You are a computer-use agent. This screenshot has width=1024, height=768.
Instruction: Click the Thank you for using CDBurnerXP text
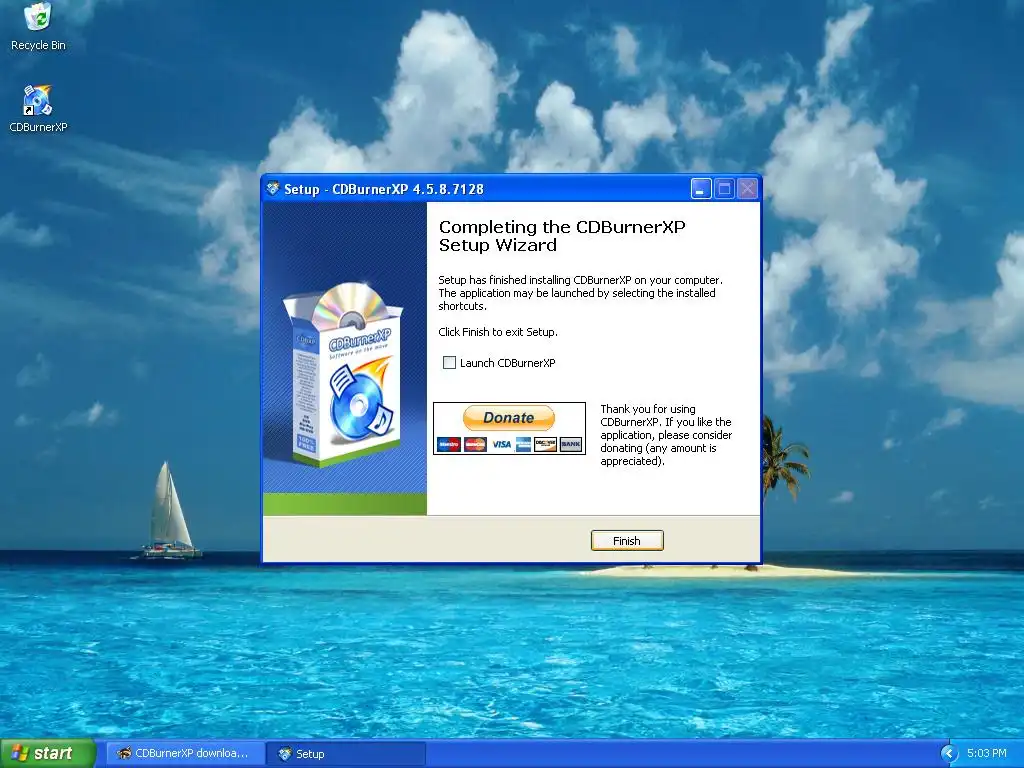pyautogui.click(x=666, y=435)
